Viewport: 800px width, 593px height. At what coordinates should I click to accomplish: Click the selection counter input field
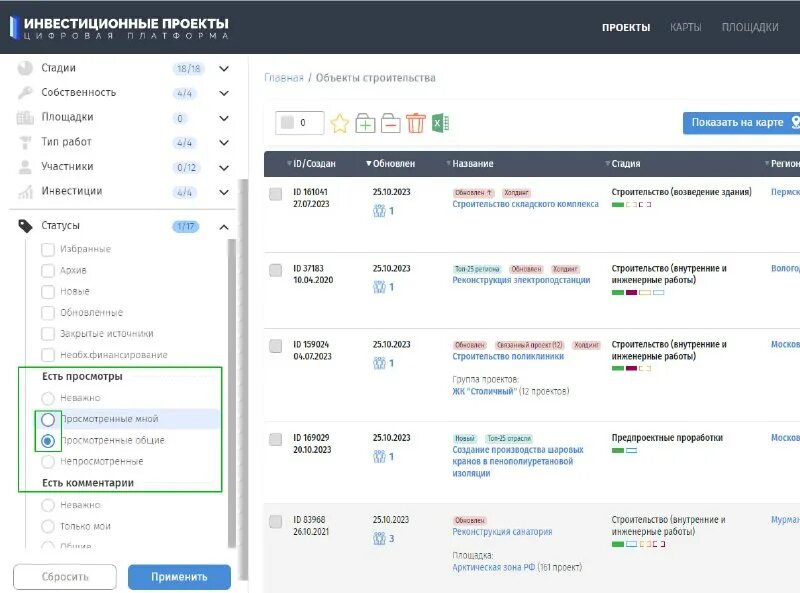300,120
